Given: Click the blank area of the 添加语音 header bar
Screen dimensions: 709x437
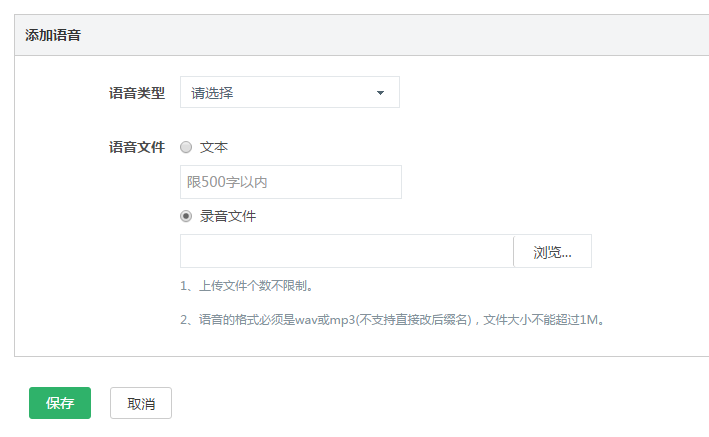Looking at the screenshot, I should click(x=400, y=35).
